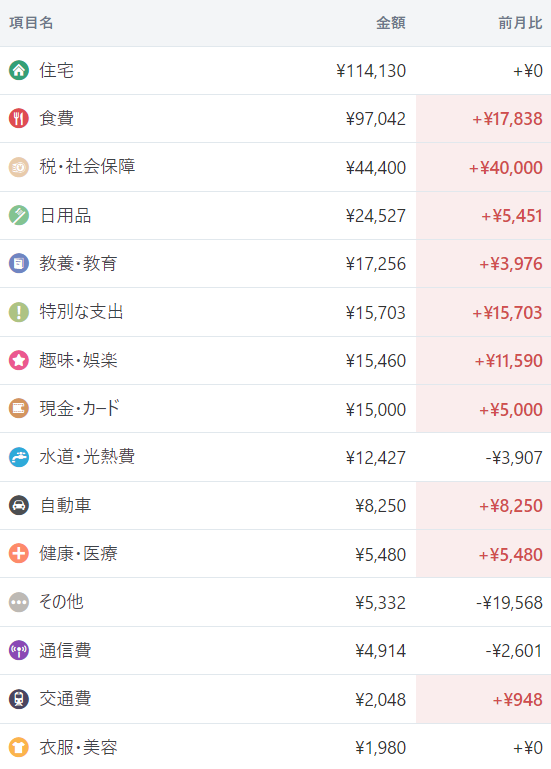Click the orange wallet 現金・カード icon
The image size is (551, 769).
point(19,409)
